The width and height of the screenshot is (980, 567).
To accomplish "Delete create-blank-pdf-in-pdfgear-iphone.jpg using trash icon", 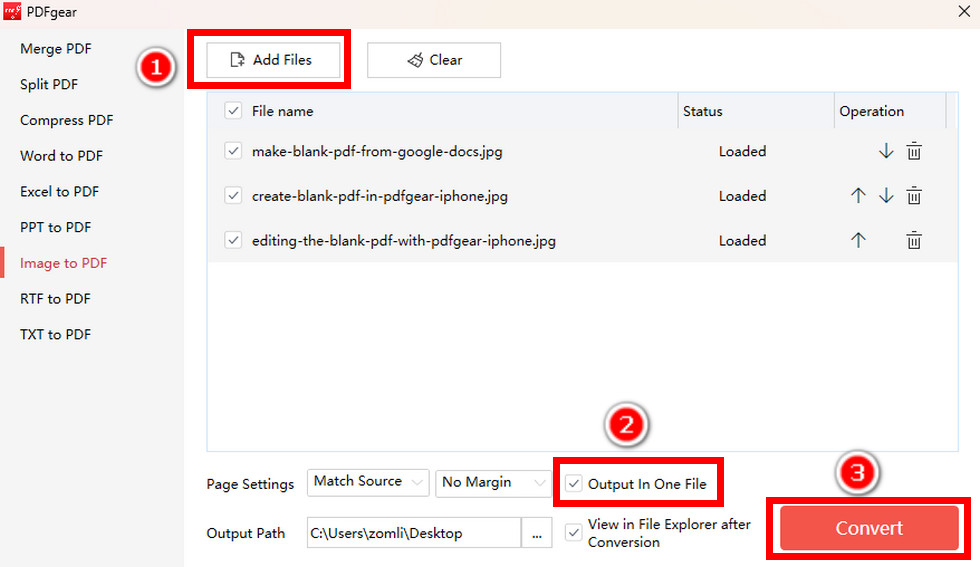I will (x=914, y=196).
